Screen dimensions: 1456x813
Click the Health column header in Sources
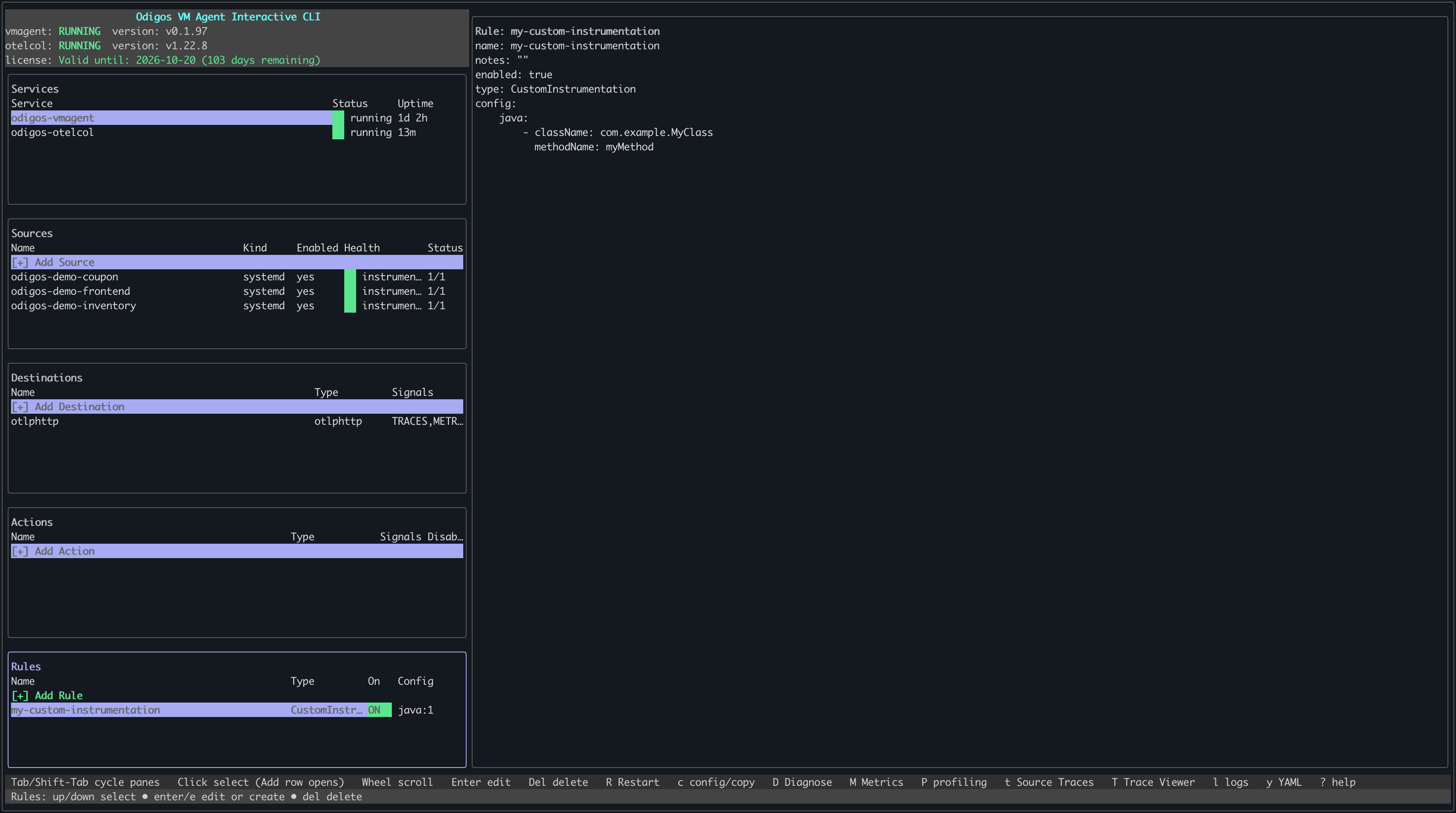pos(362,248)
